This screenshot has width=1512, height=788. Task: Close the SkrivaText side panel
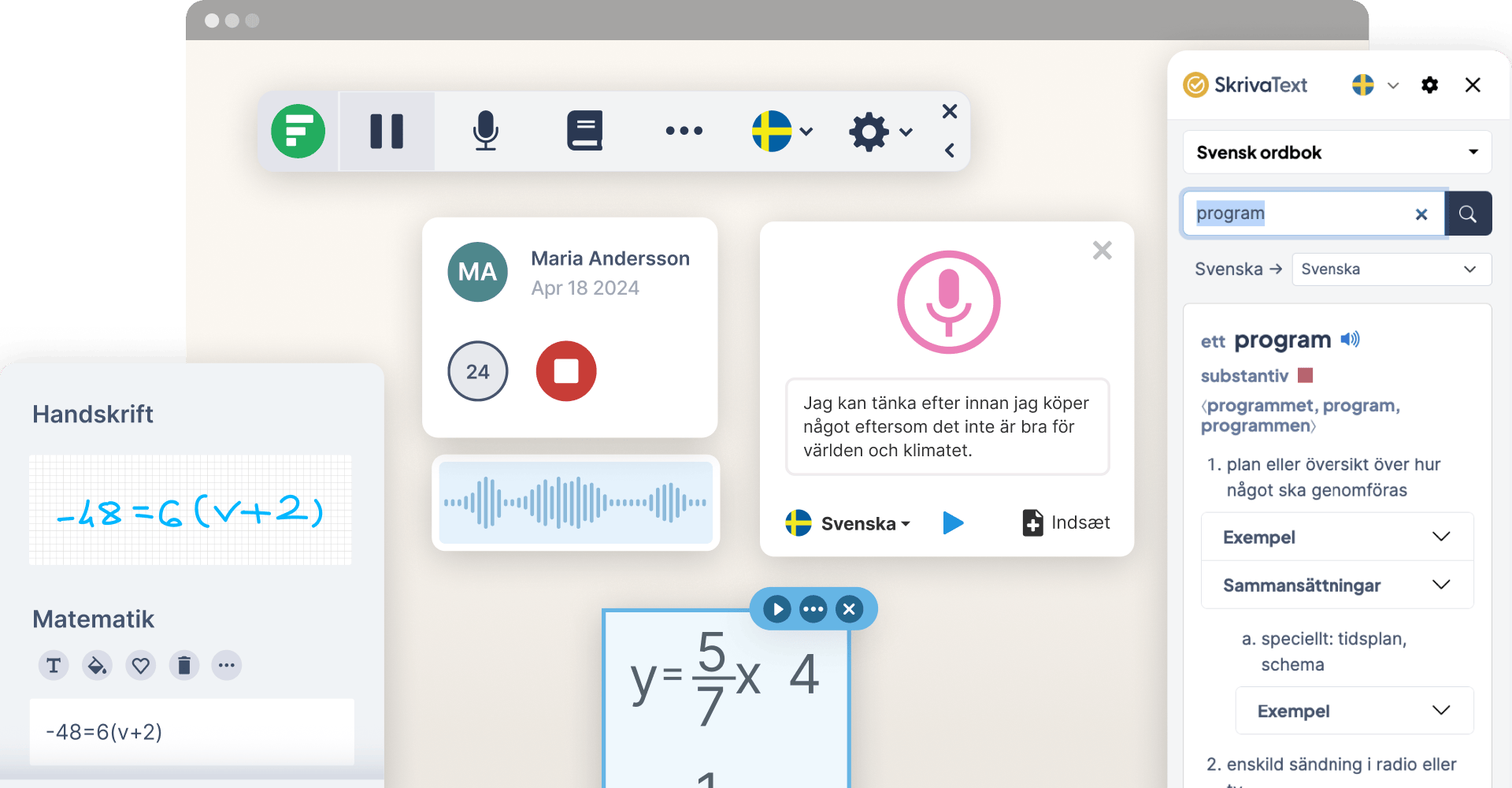tap(1473, 85)
